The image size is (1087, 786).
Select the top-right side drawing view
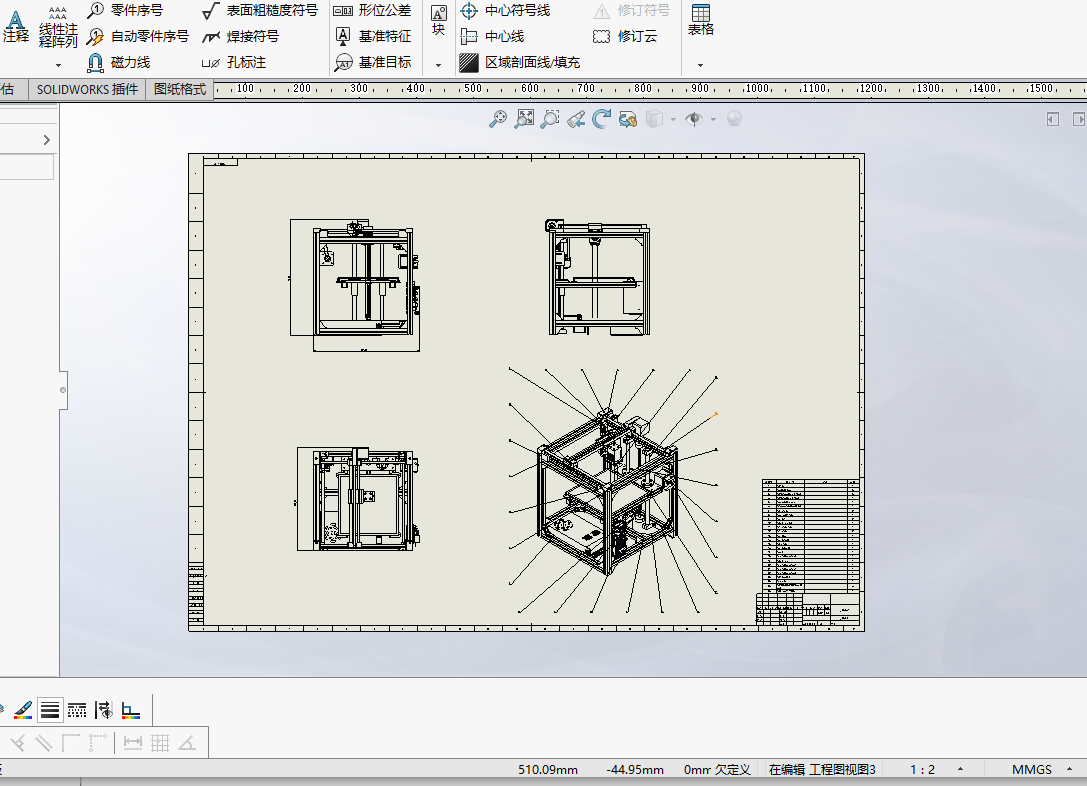tap(599, 277)
